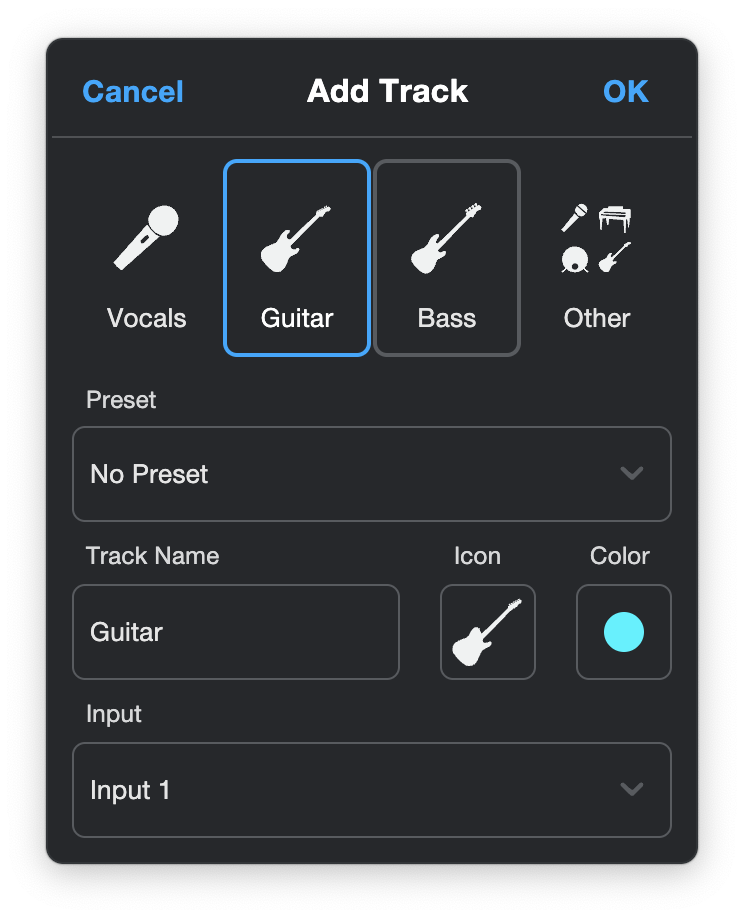Cancel adding the track
This screenshot has height=918, width=744.
133,92
